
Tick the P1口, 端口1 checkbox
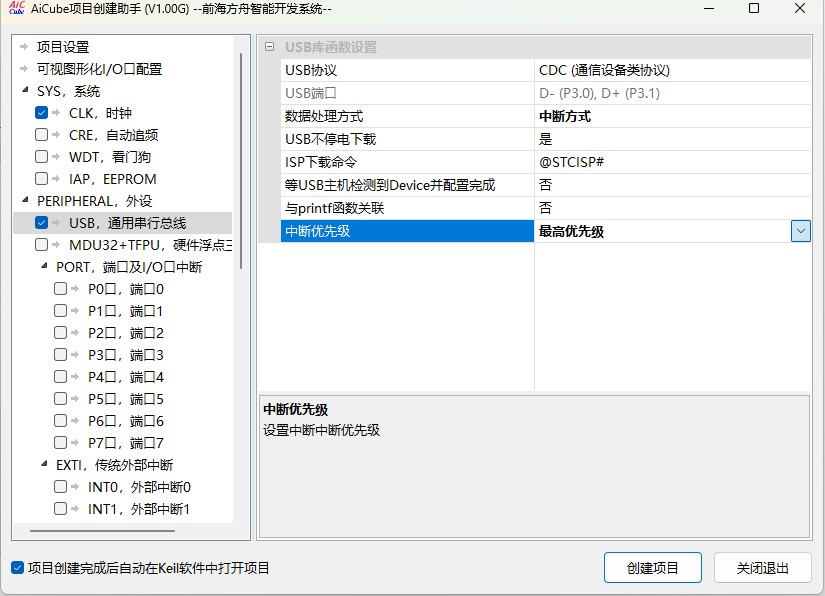coord(61,311)
